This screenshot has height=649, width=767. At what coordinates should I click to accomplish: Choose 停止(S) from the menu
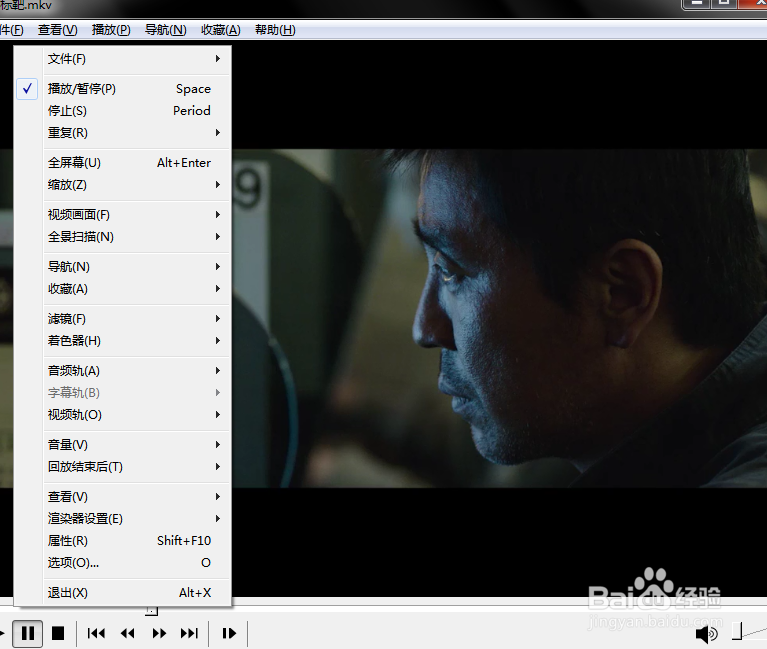122,111
